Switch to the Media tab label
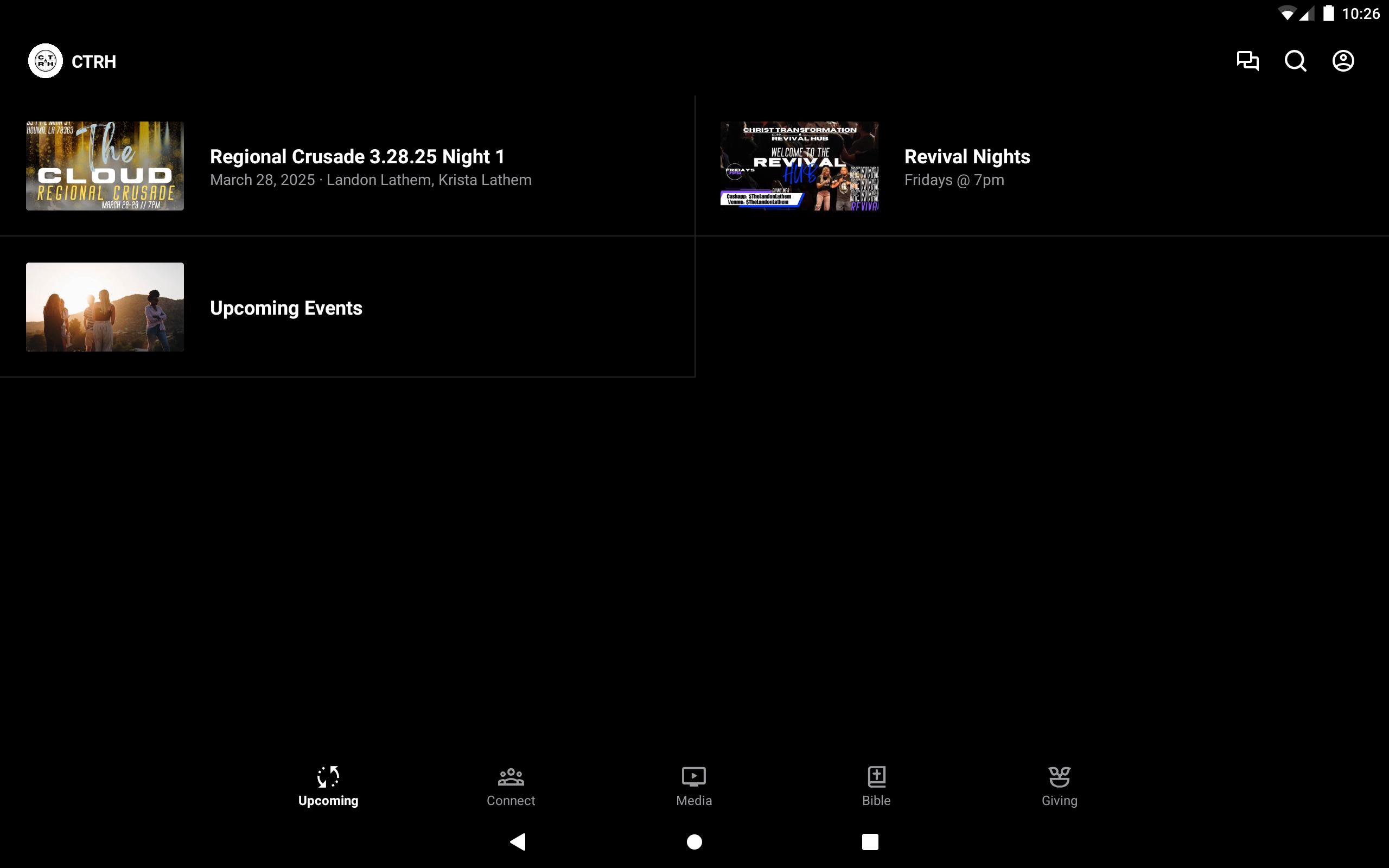 (693, 801)
